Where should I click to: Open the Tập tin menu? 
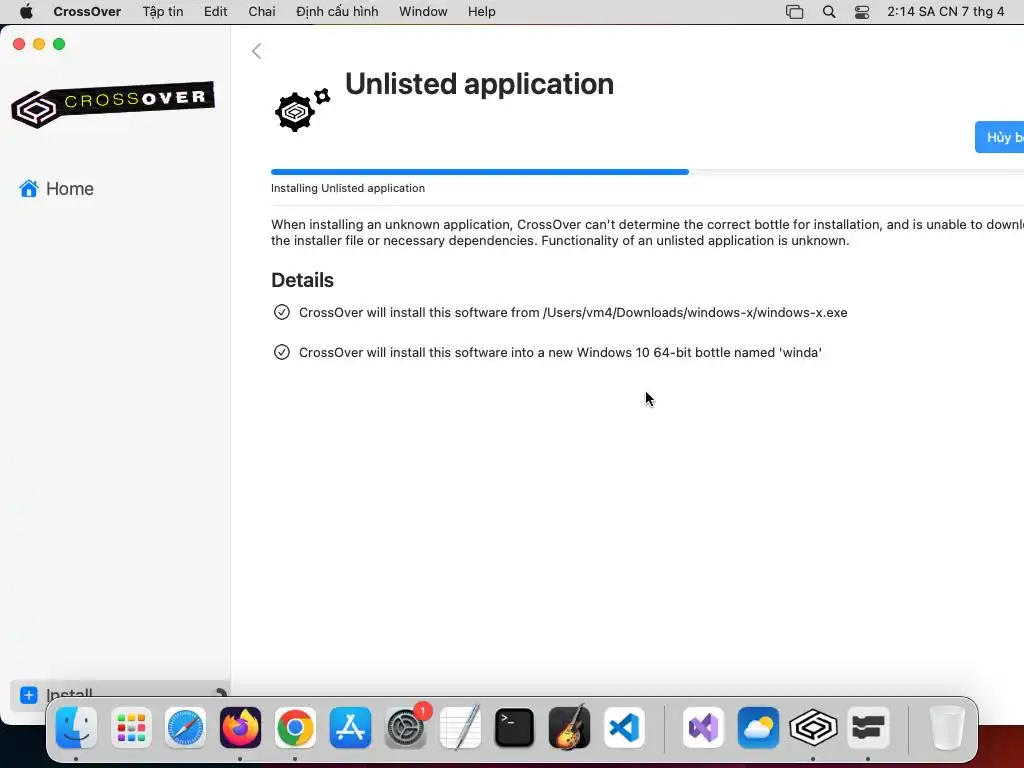point(163,12)
